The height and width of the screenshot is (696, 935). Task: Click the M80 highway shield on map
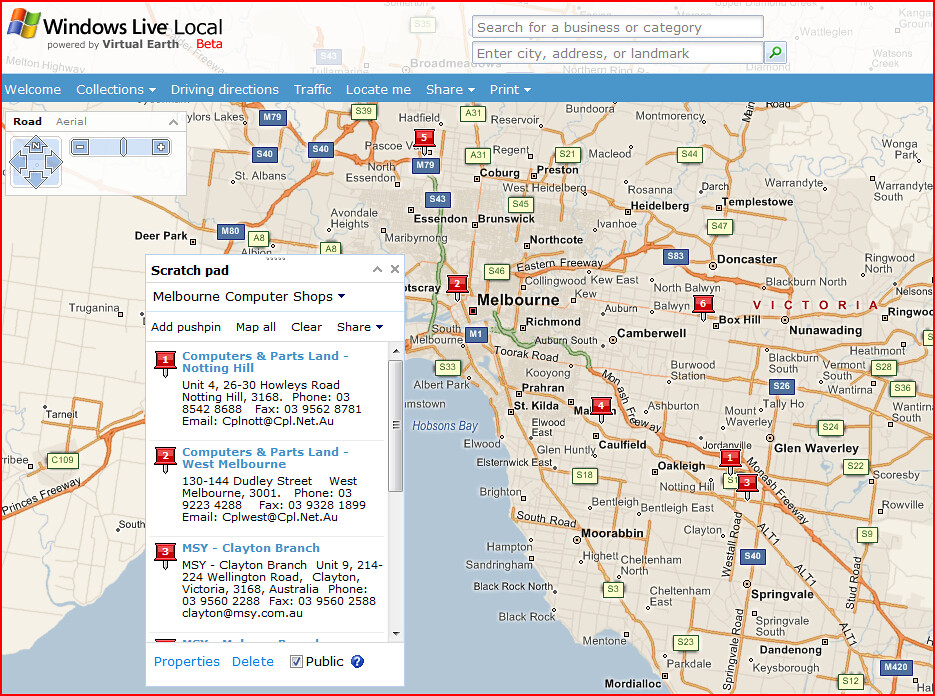coord(230,231)
